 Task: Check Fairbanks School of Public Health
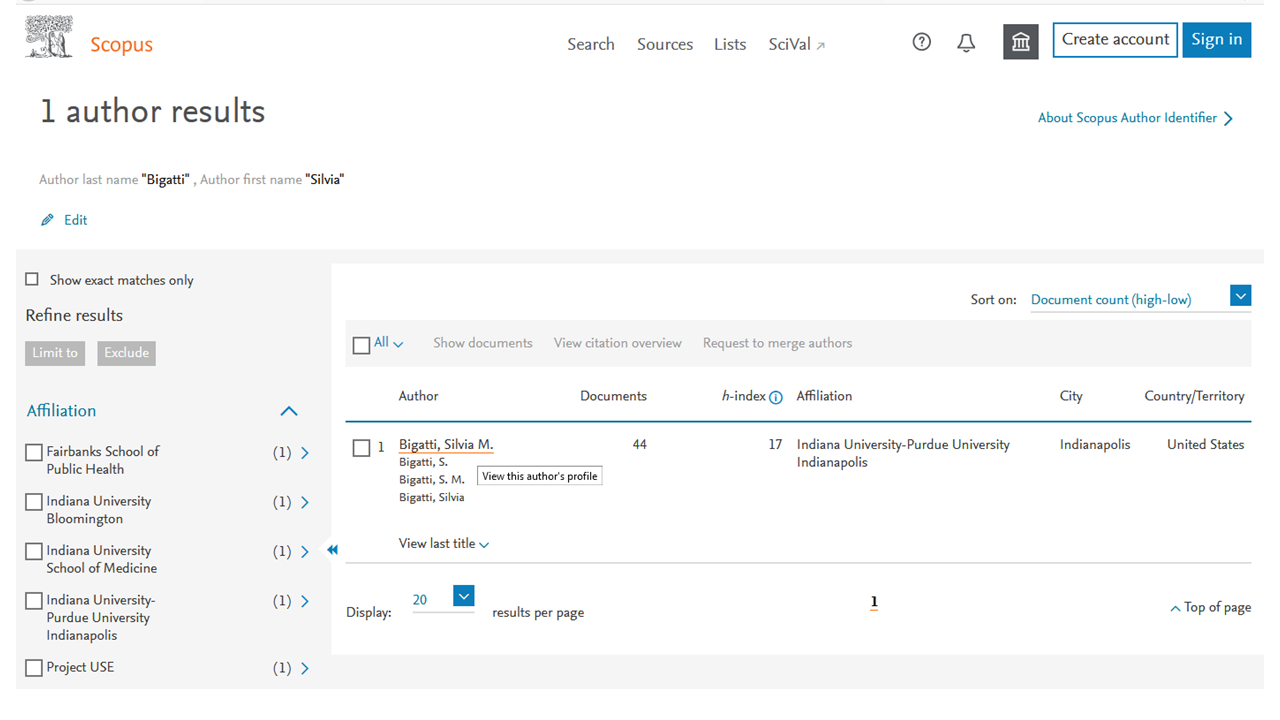(34, 453)
